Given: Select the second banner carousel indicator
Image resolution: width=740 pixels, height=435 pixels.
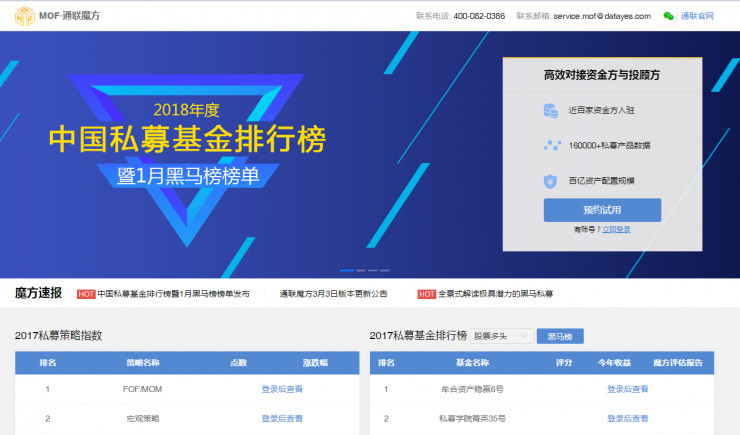Looking at the screenshot, I should (361, 270).
